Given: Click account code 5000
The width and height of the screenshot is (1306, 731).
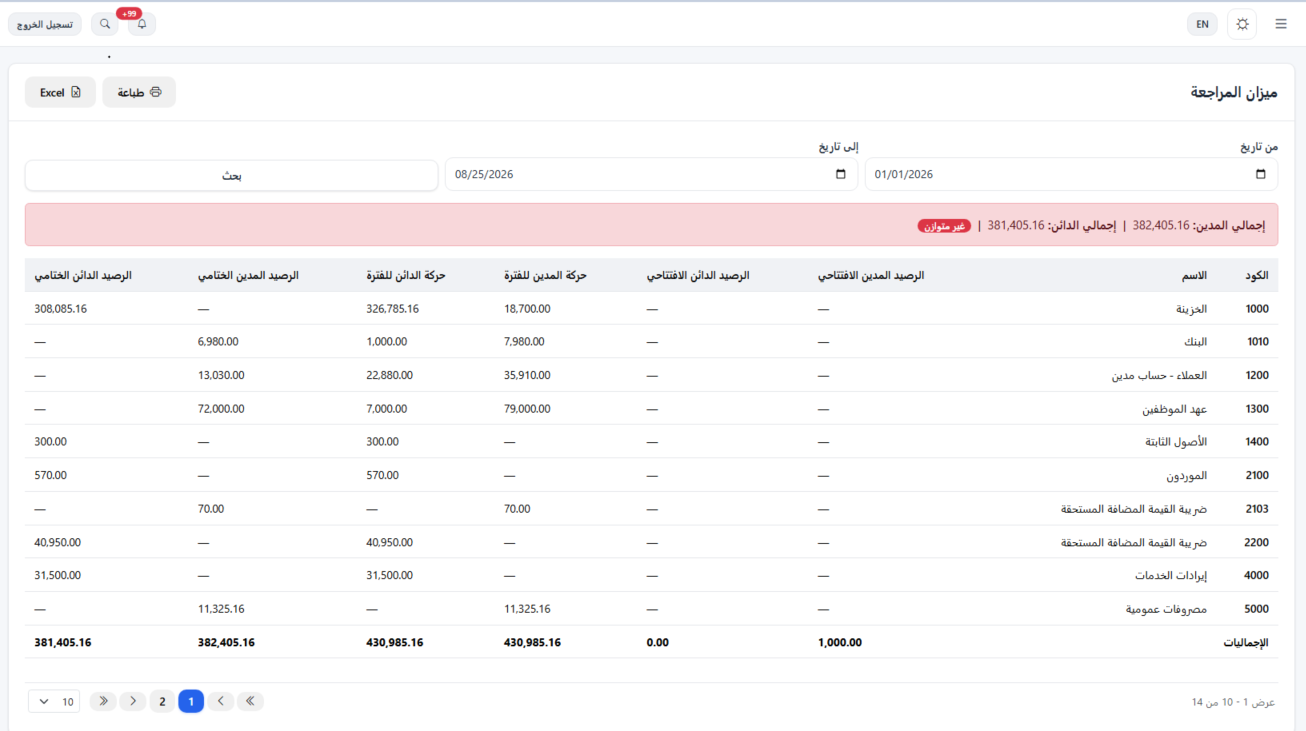Looking at the screenshot, I should coord(1257,609).
